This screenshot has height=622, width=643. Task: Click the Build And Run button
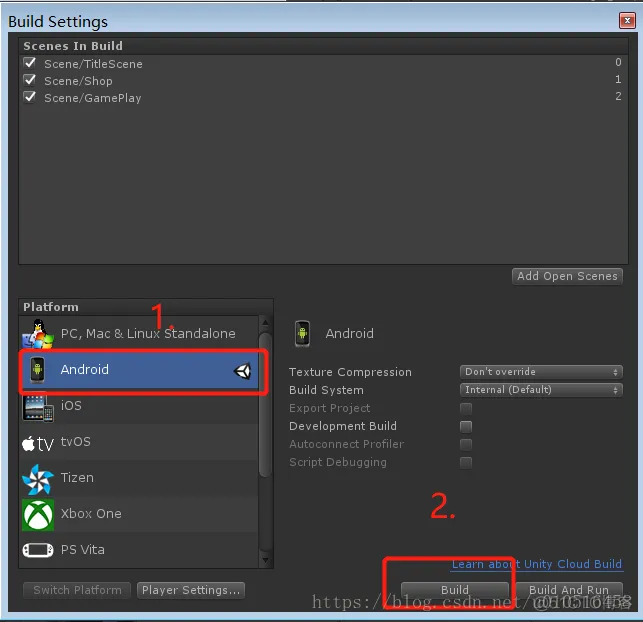[569, 590]
